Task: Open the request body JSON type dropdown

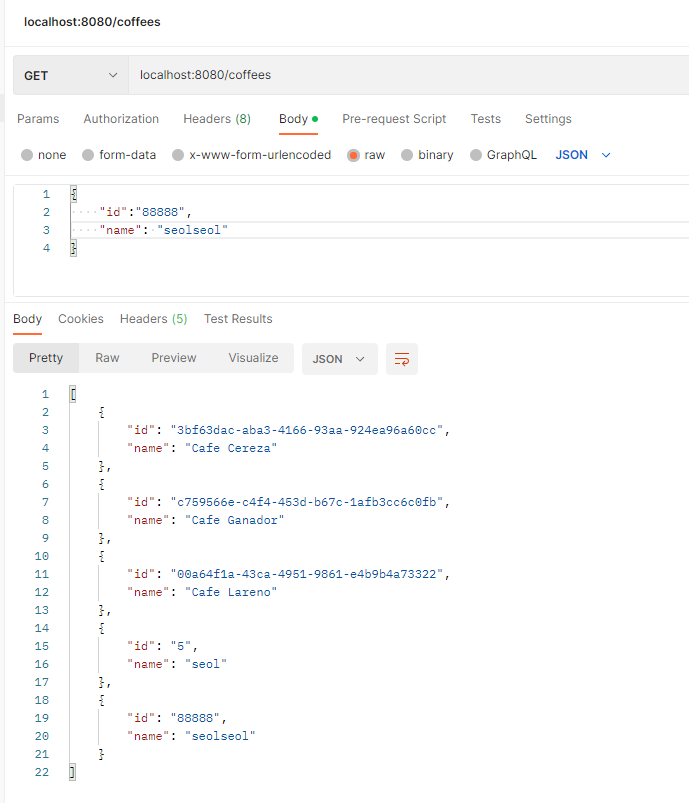Action: click(583, 155)
